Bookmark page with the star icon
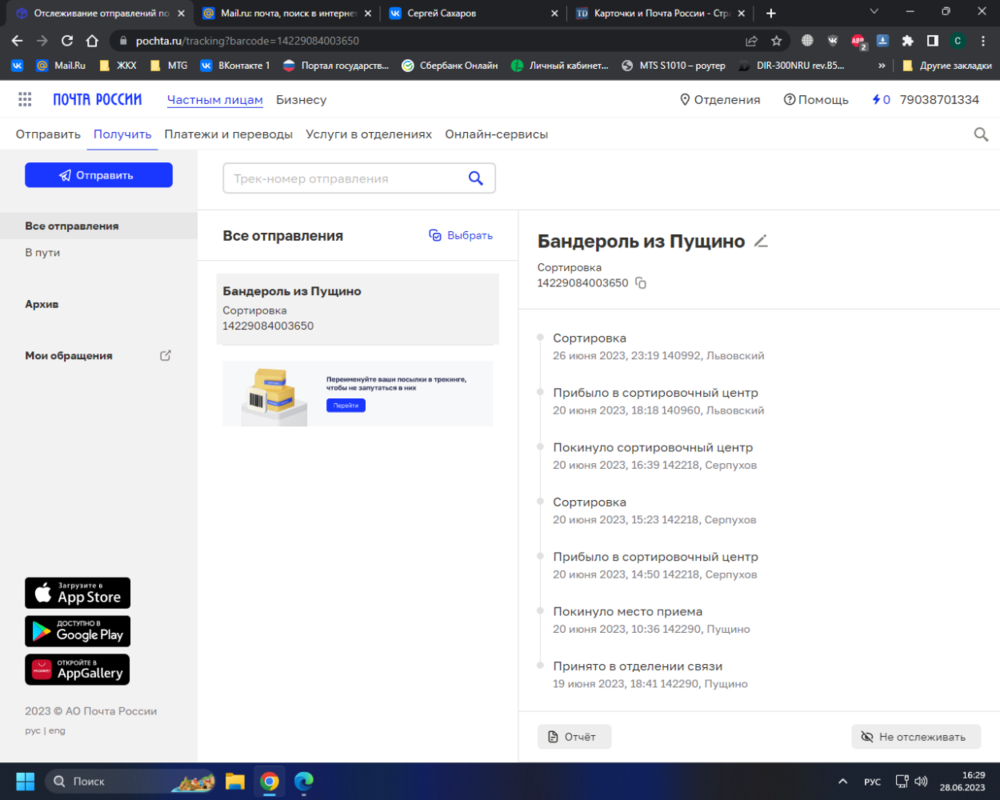 777,41
